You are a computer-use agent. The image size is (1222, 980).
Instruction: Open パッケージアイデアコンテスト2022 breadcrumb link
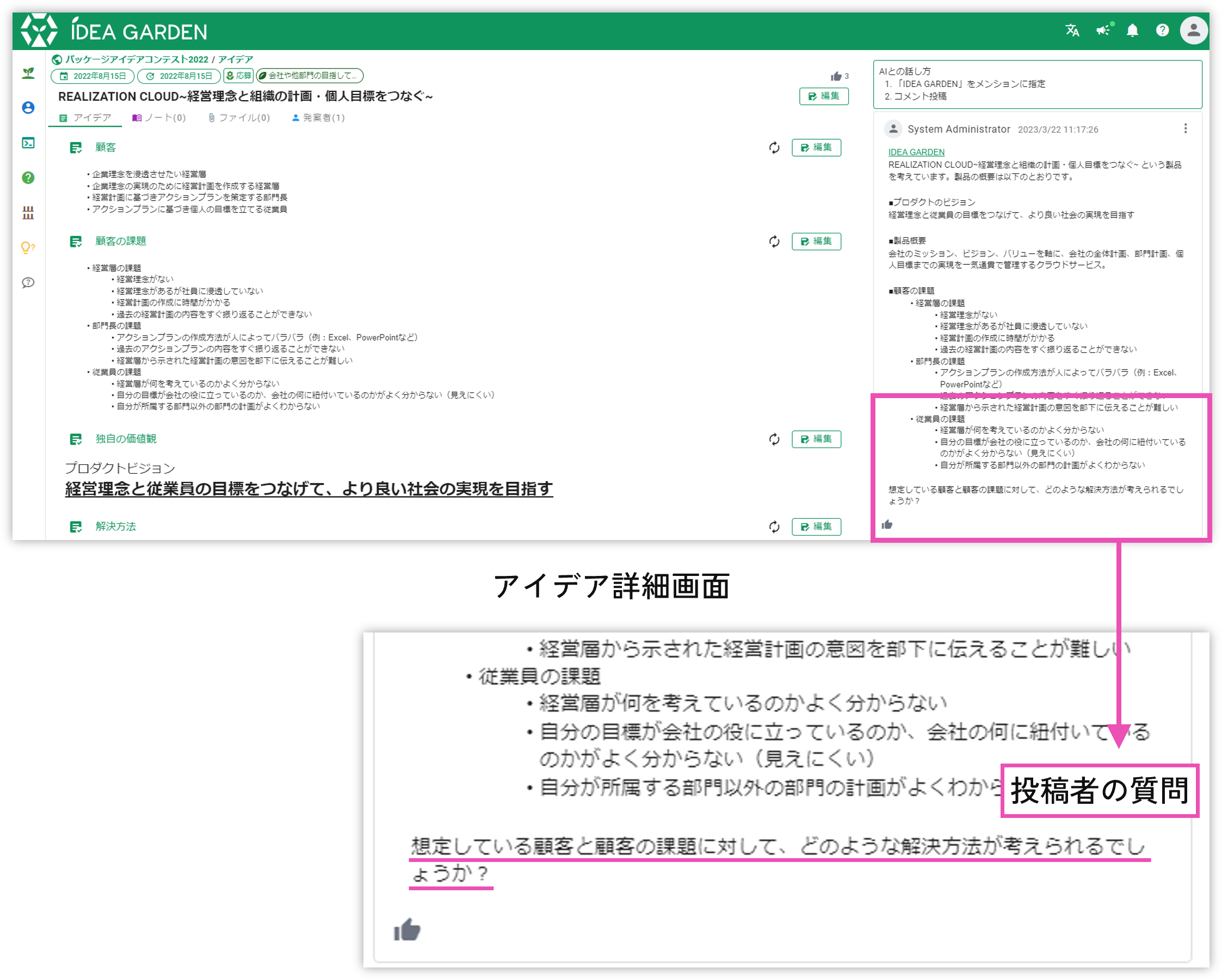tap(137, 59)
